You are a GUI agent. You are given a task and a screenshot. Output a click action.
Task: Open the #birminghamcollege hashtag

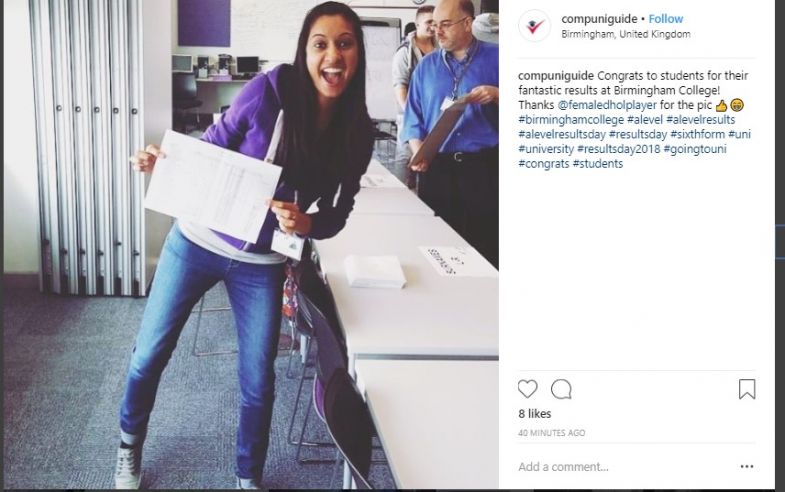(571, 120)
